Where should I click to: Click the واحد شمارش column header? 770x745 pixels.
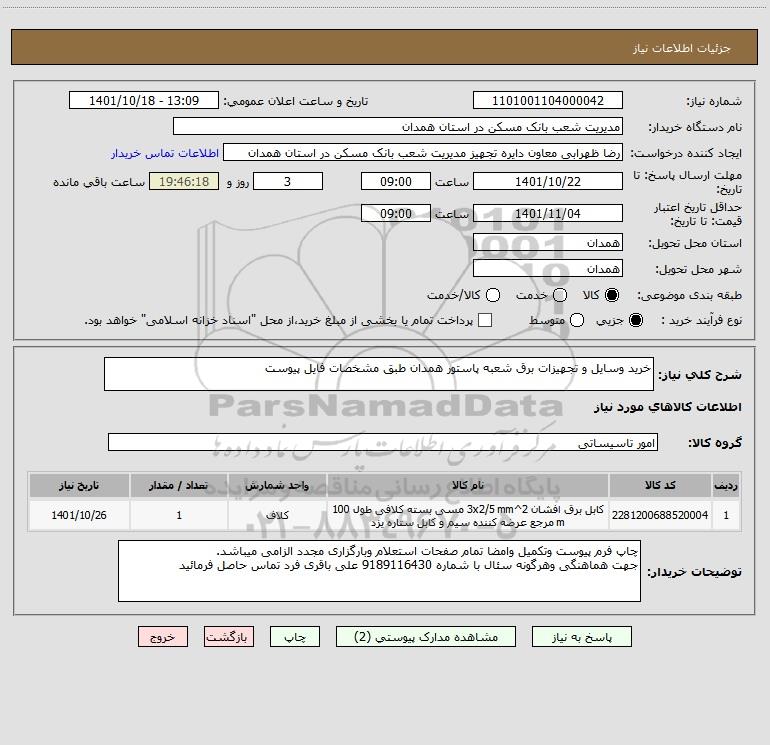click(277, 485)
